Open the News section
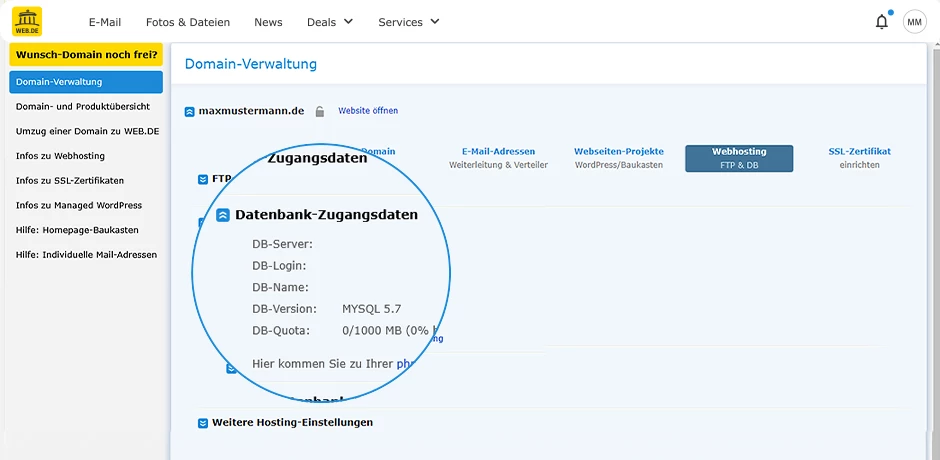Viewport: 940px width, 460px height. click(268, 22)
